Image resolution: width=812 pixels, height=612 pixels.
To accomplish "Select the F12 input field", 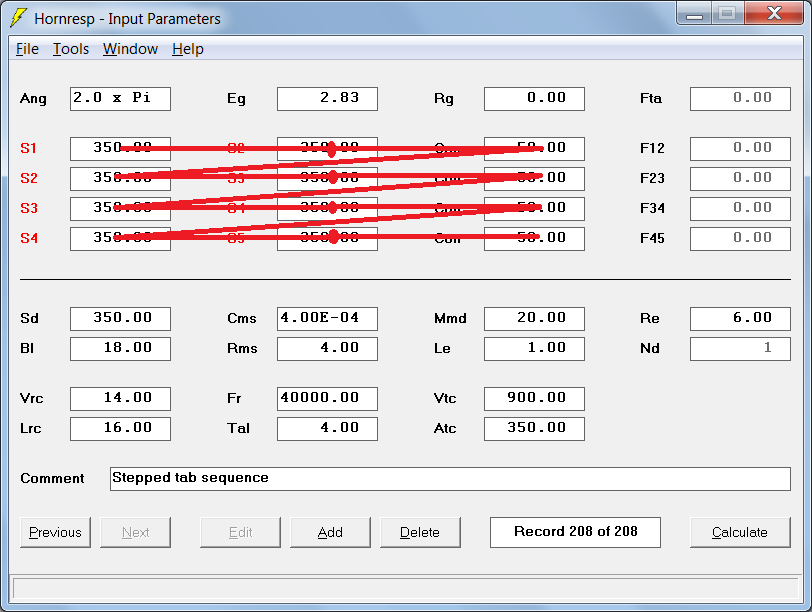I will (x=741, y=149).
